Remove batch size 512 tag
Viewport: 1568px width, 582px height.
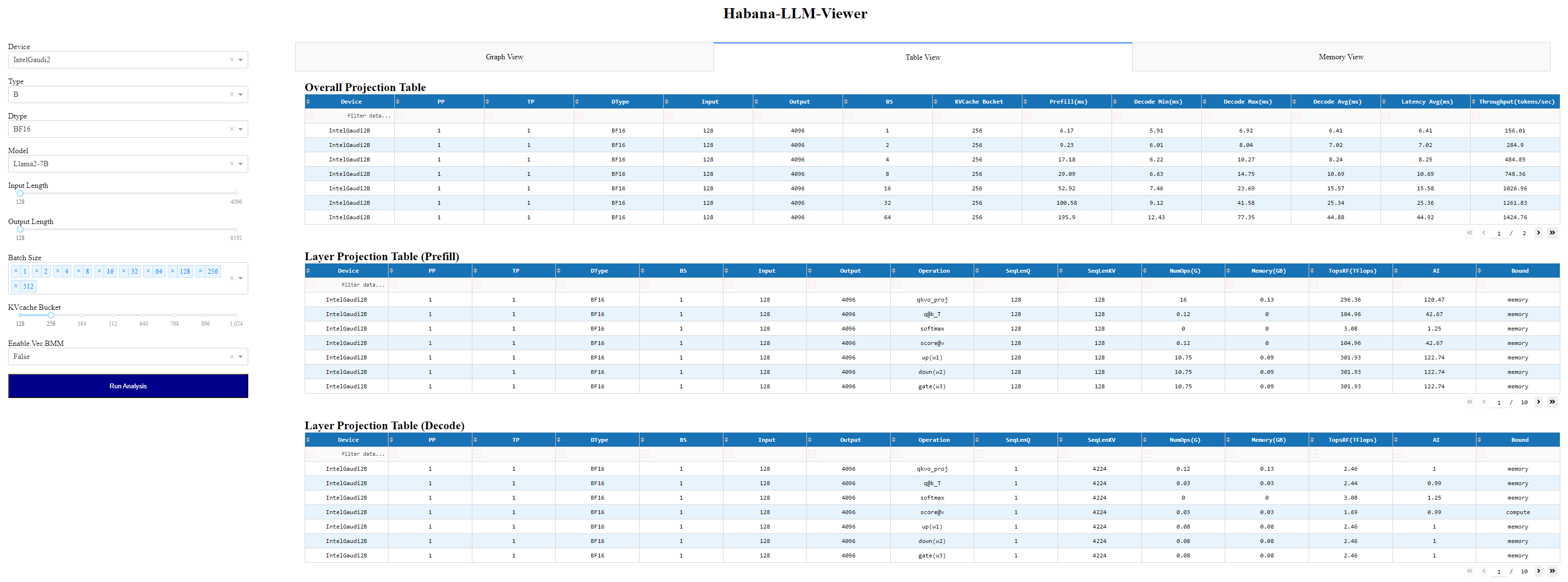16,286
